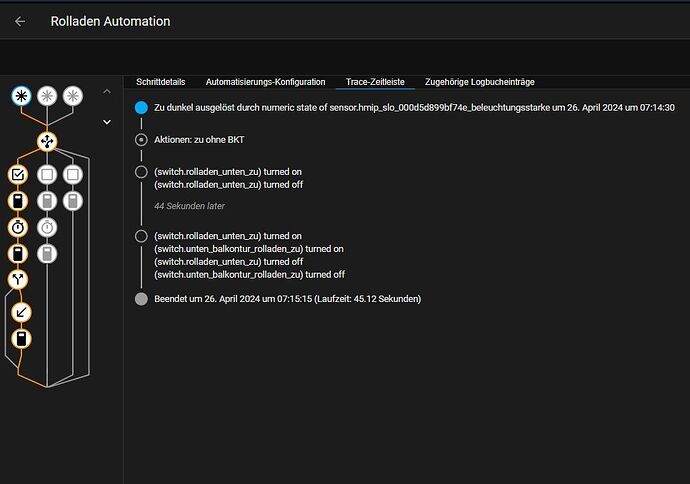690x484 pixels.
Task: Click the 44 Sekunden later text
Action: pos(189,206)
